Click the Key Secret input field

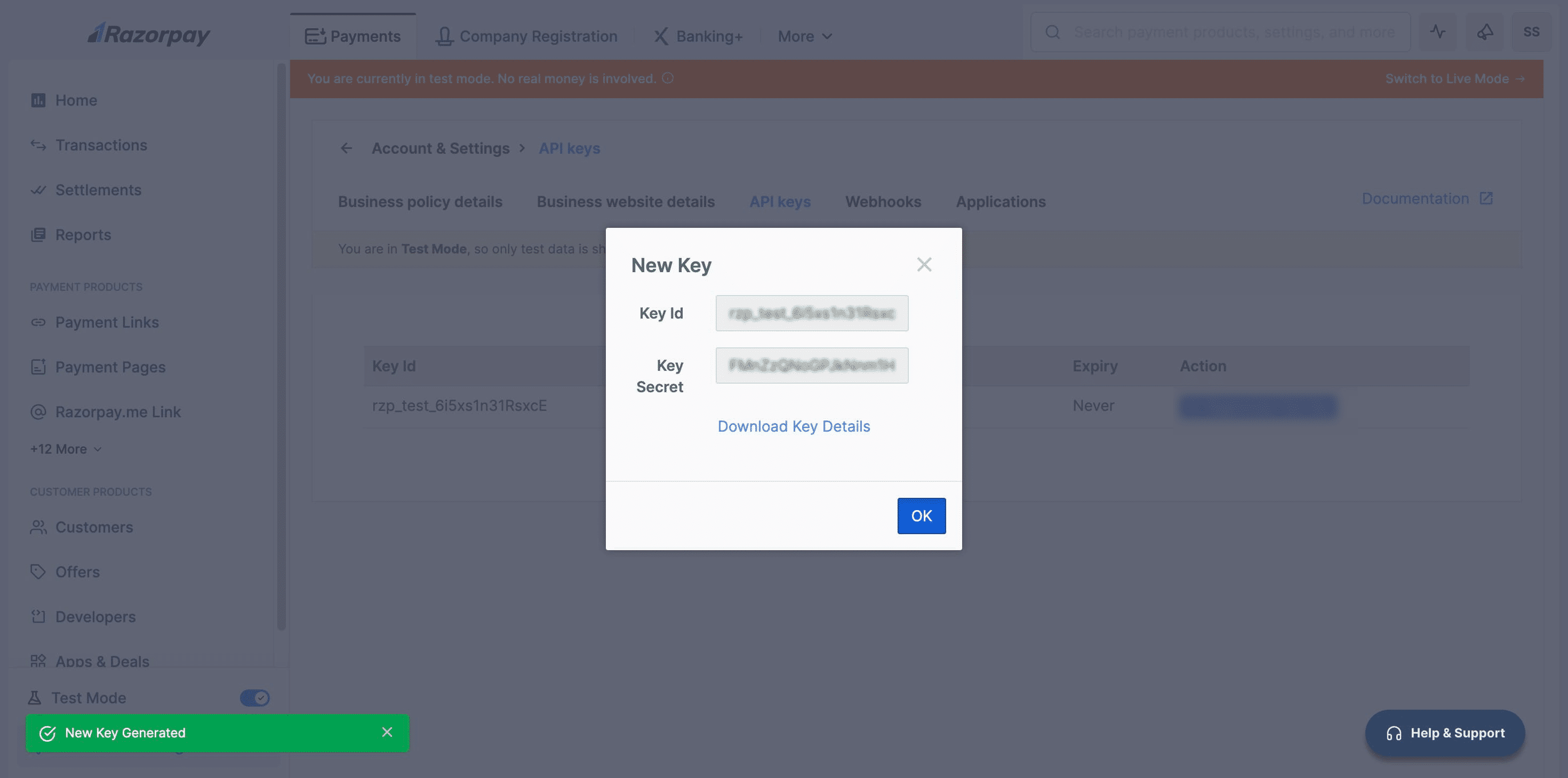point(811,365)
